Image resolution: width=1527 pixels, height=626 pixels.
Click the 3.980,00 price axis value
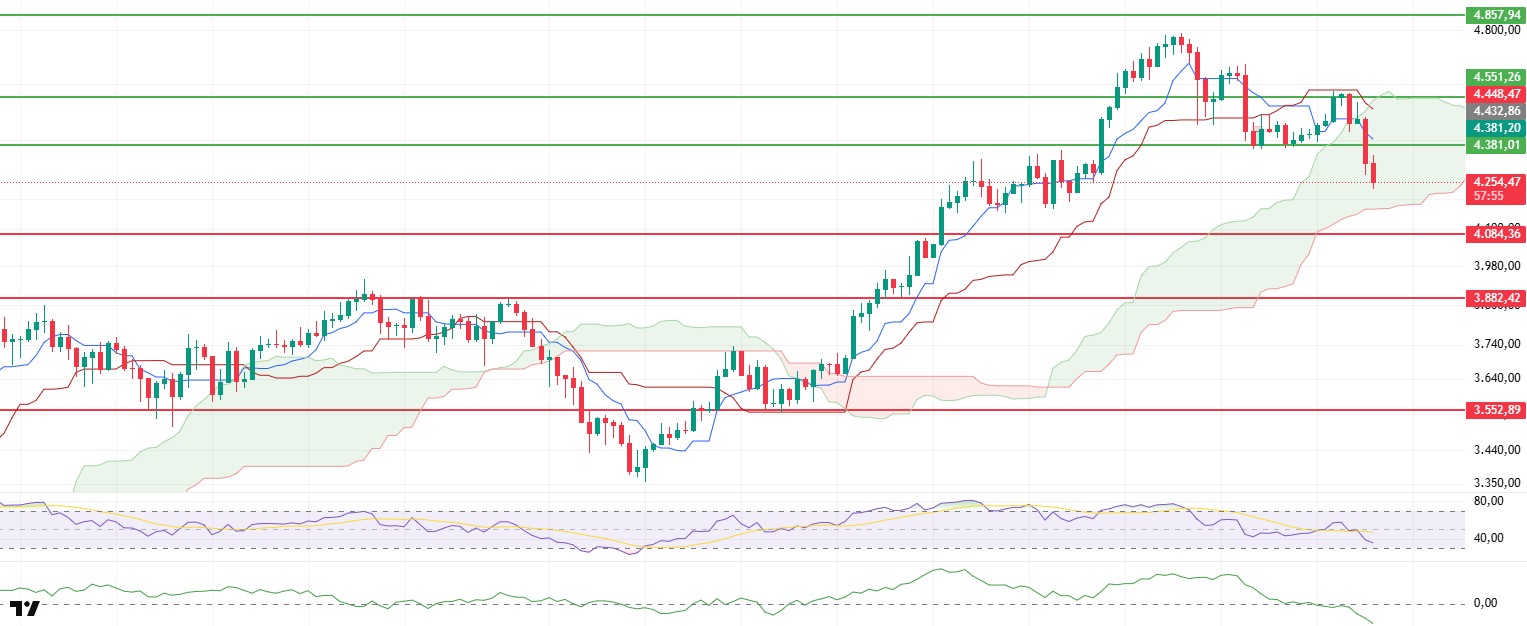tap(1497, 266)
